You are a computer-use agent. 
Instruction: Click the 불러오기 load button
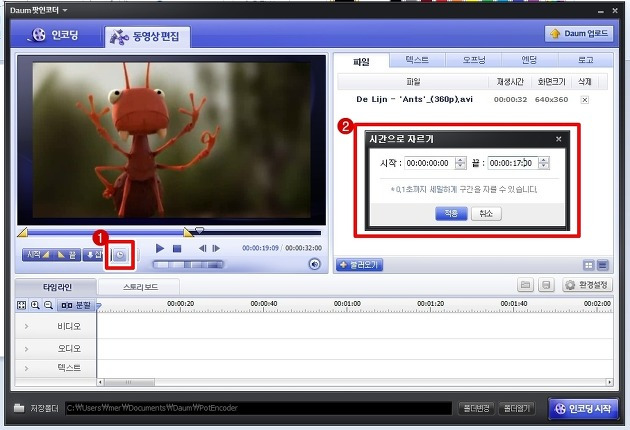359,265
